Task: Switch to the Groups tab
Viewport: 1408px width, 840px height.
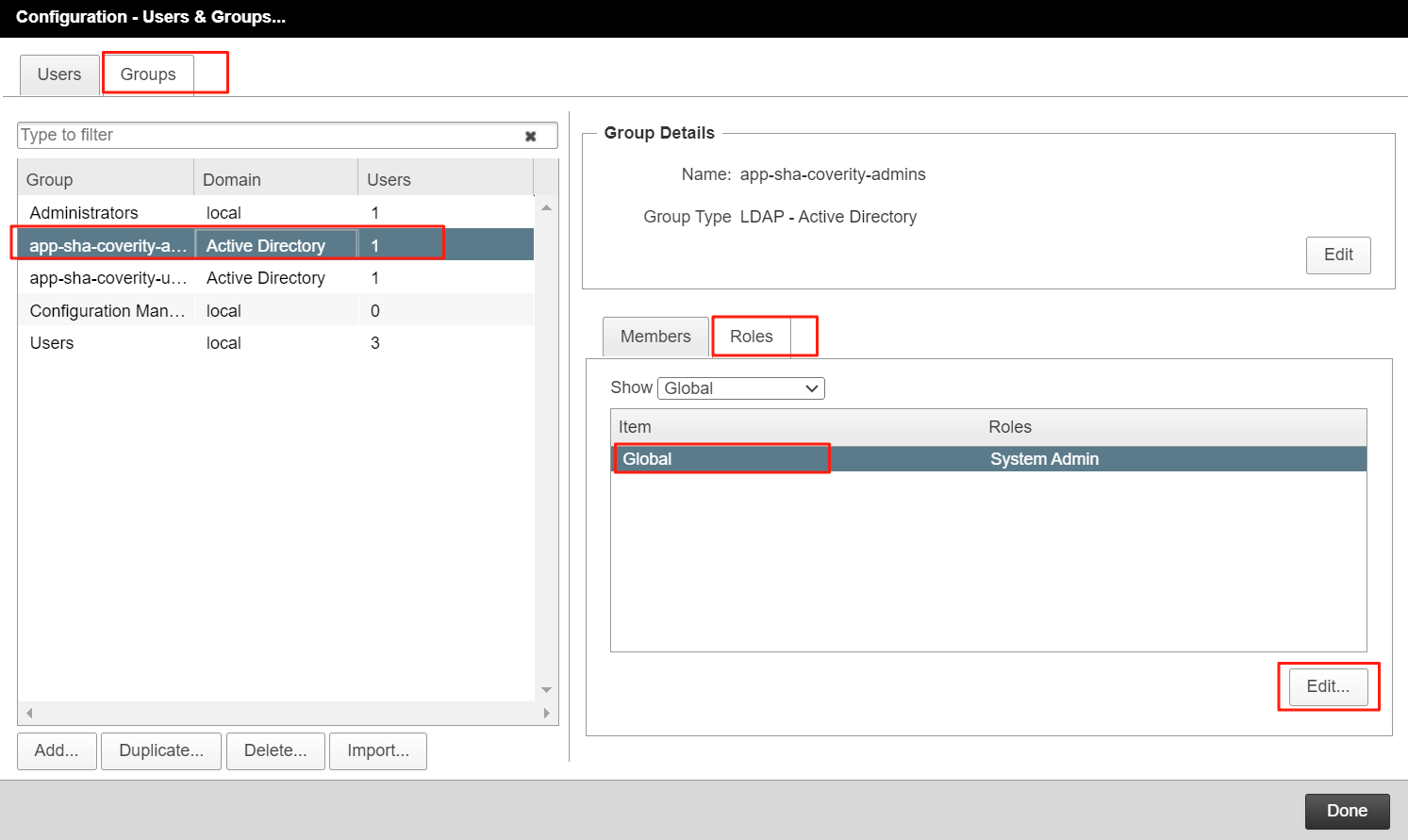Action: 148,74
